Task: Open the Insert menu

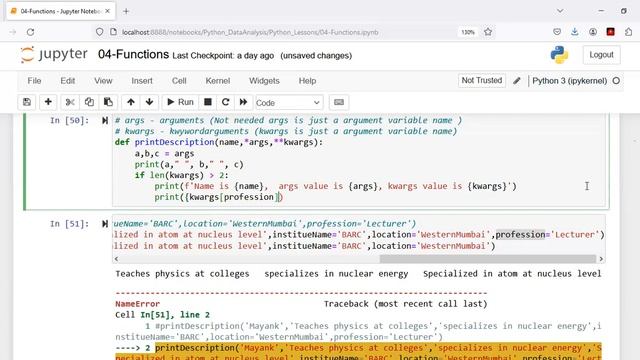Action: 142,81
